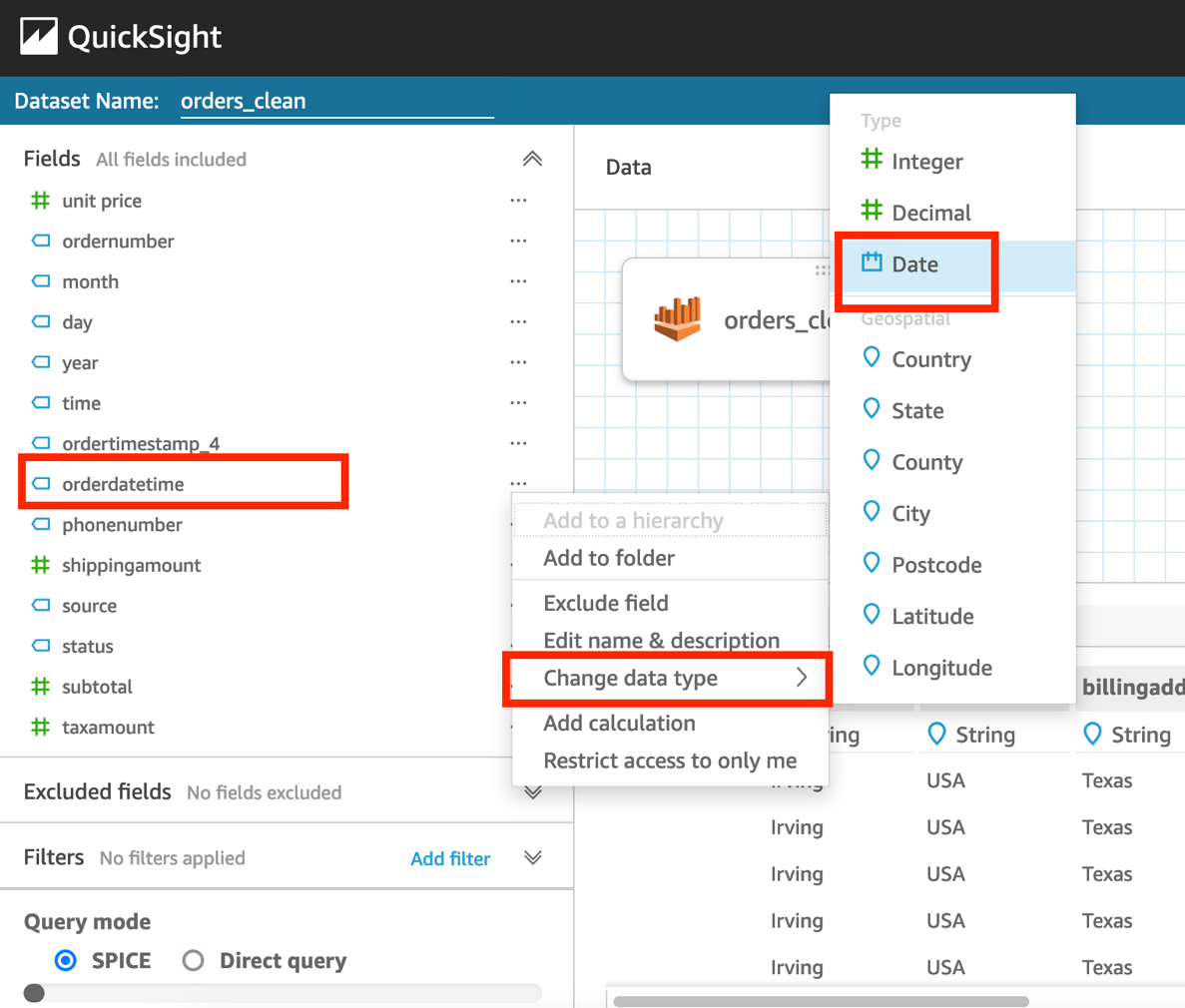Select Integer data type

(x=953, y=161)
